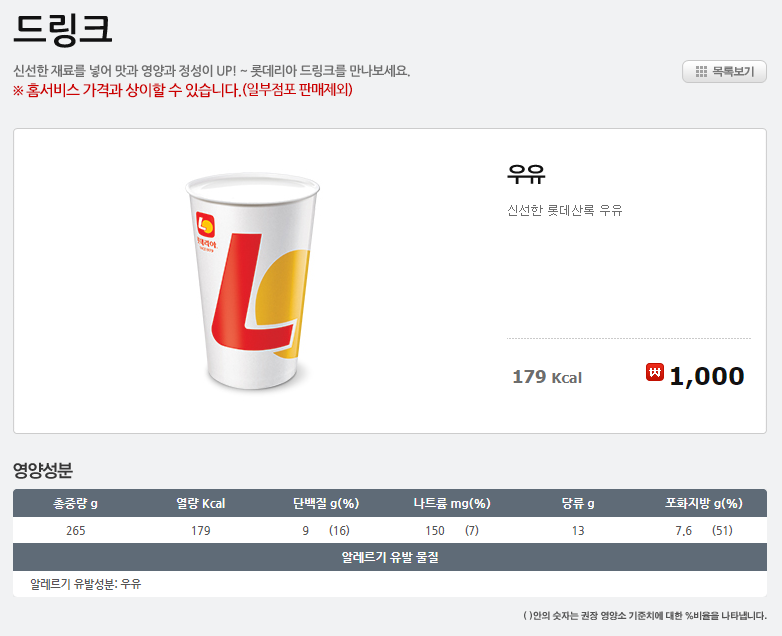
Task: Click the 포화지방 g(%) column header
Action: [x=704, y=503]
